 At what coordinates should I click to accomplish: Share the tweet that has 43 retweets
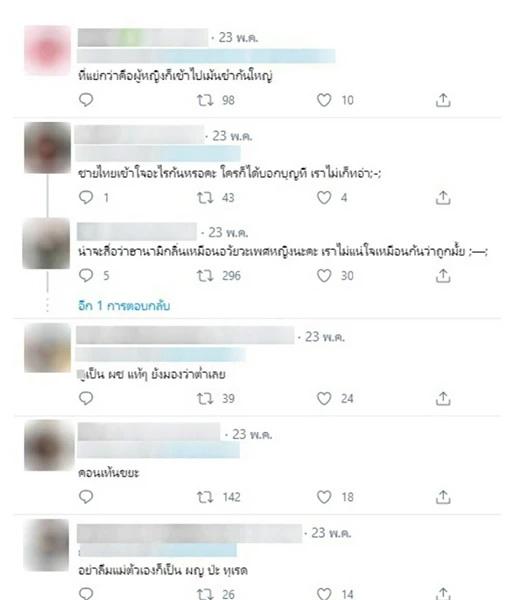443,198
